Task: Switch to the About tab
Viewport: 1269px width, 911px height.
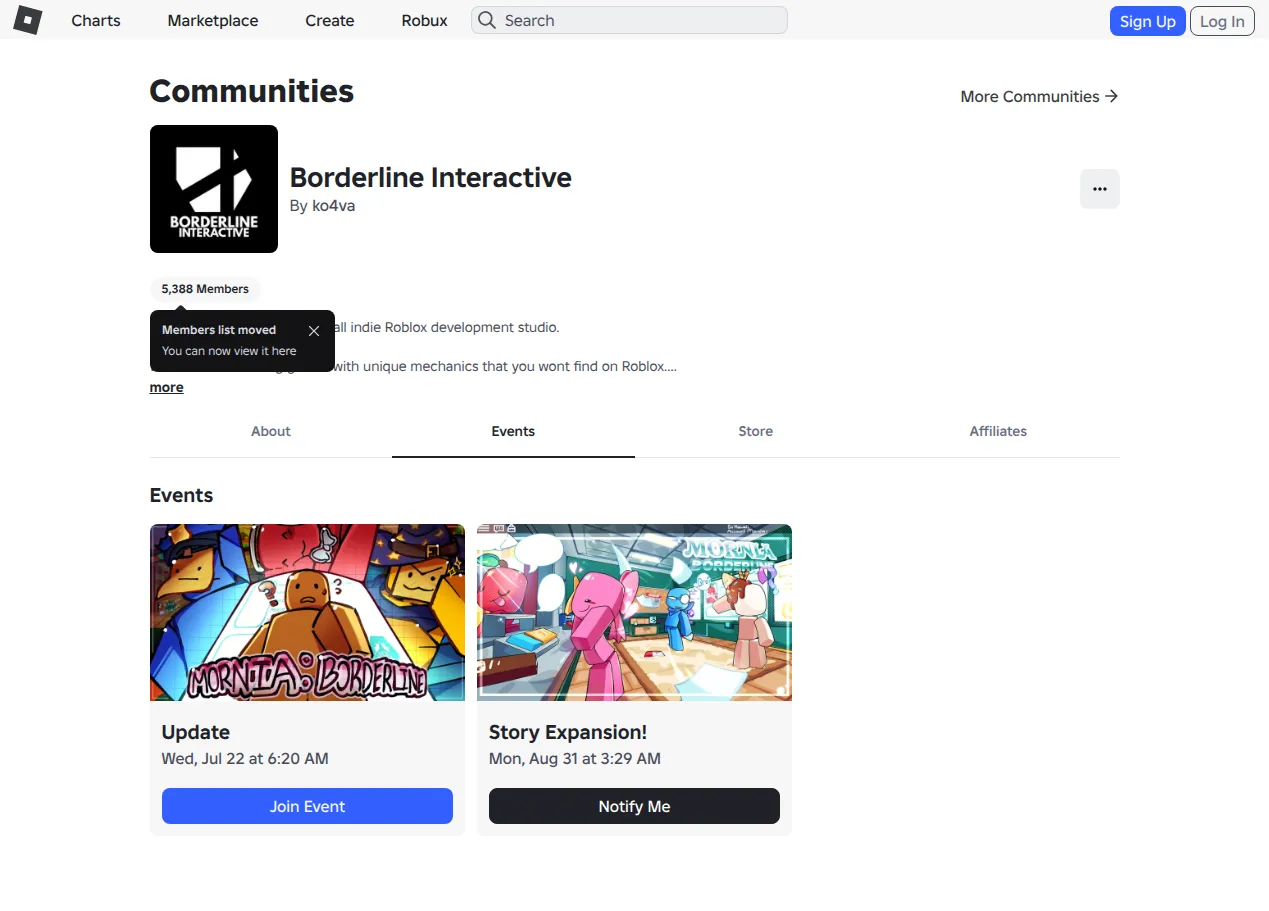Action: coord(271,431)
